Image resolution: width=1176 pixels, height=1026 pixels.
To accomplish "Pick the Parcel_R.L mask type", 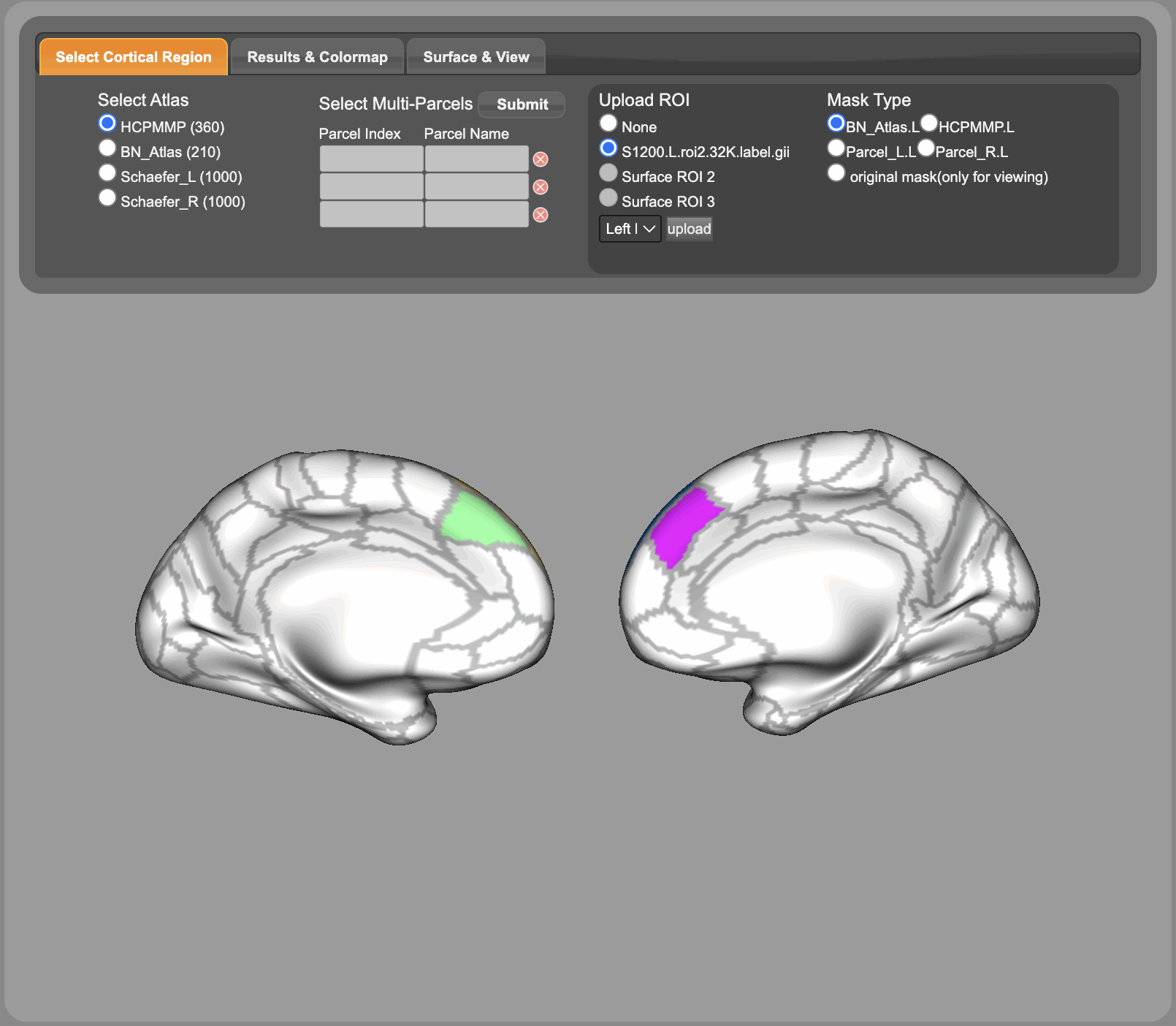I will pyautogui.click(x=926, y=148).
